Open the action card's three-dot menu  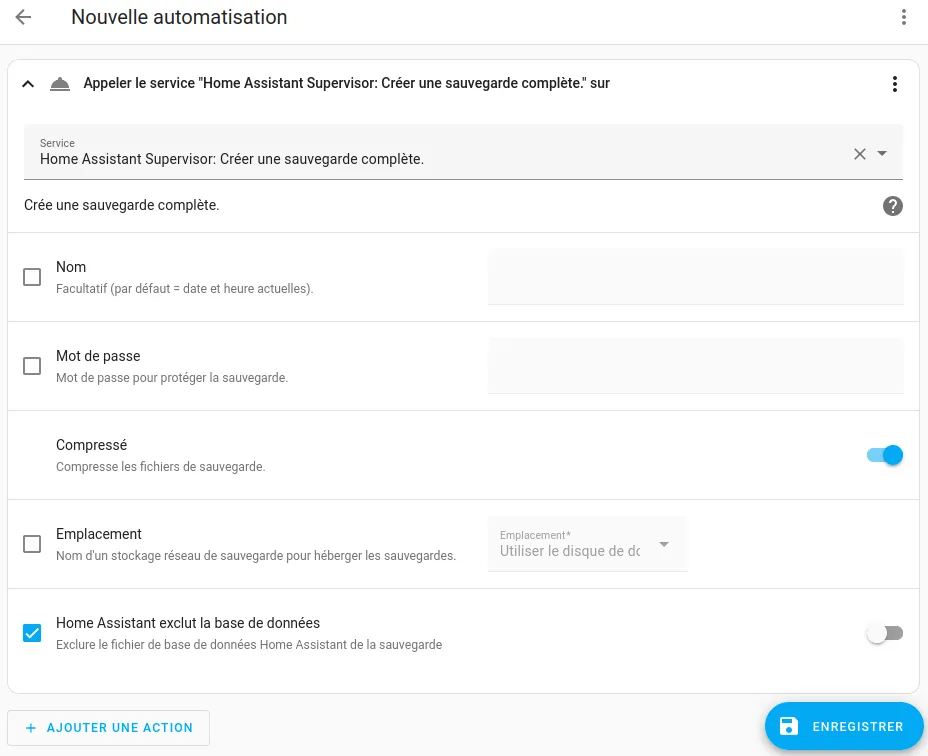click(895, 83)
